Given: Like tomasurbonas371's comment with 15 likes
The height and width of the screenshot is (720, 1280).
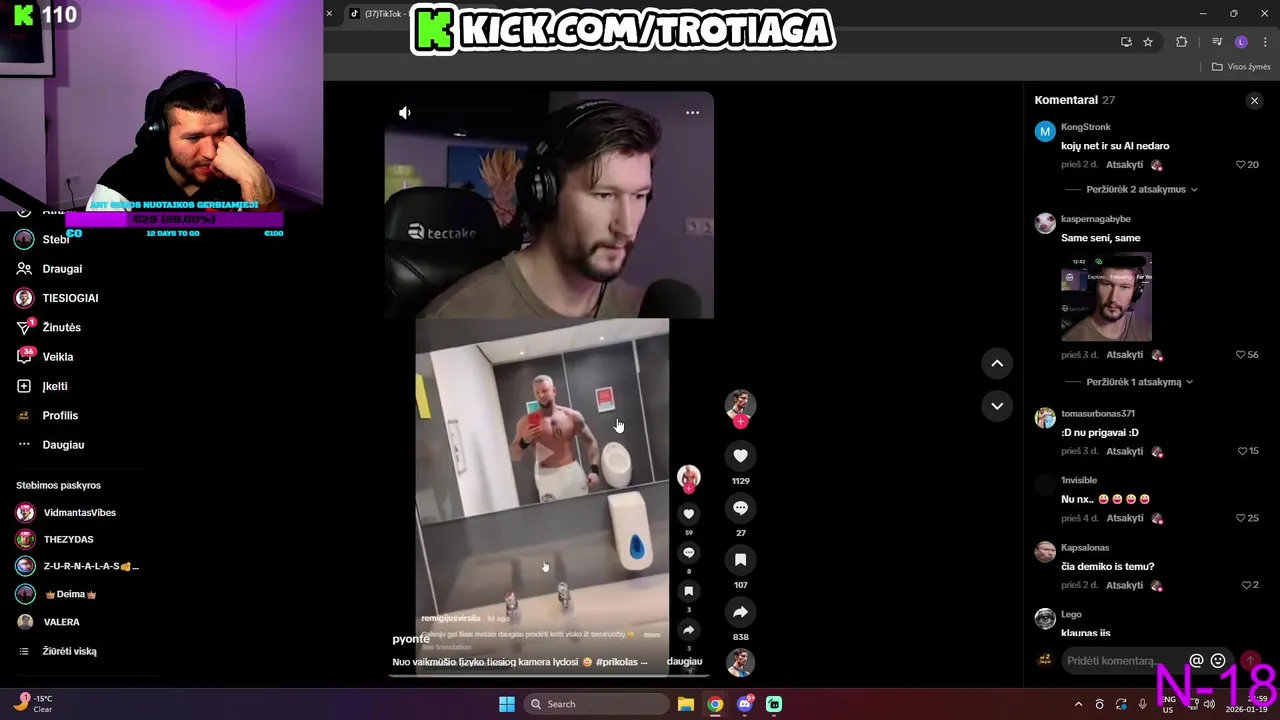Looking at the screenshot, I should click(1241, 451).
